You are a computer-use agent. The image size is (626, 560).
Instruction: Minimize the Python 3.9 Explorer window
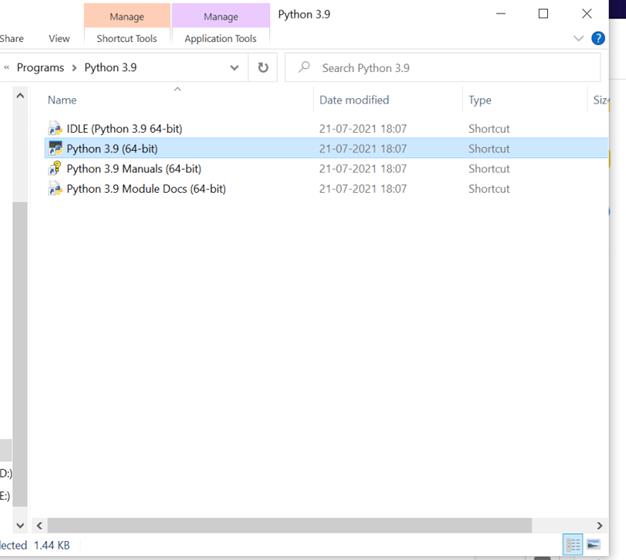(x=501, y=14)
